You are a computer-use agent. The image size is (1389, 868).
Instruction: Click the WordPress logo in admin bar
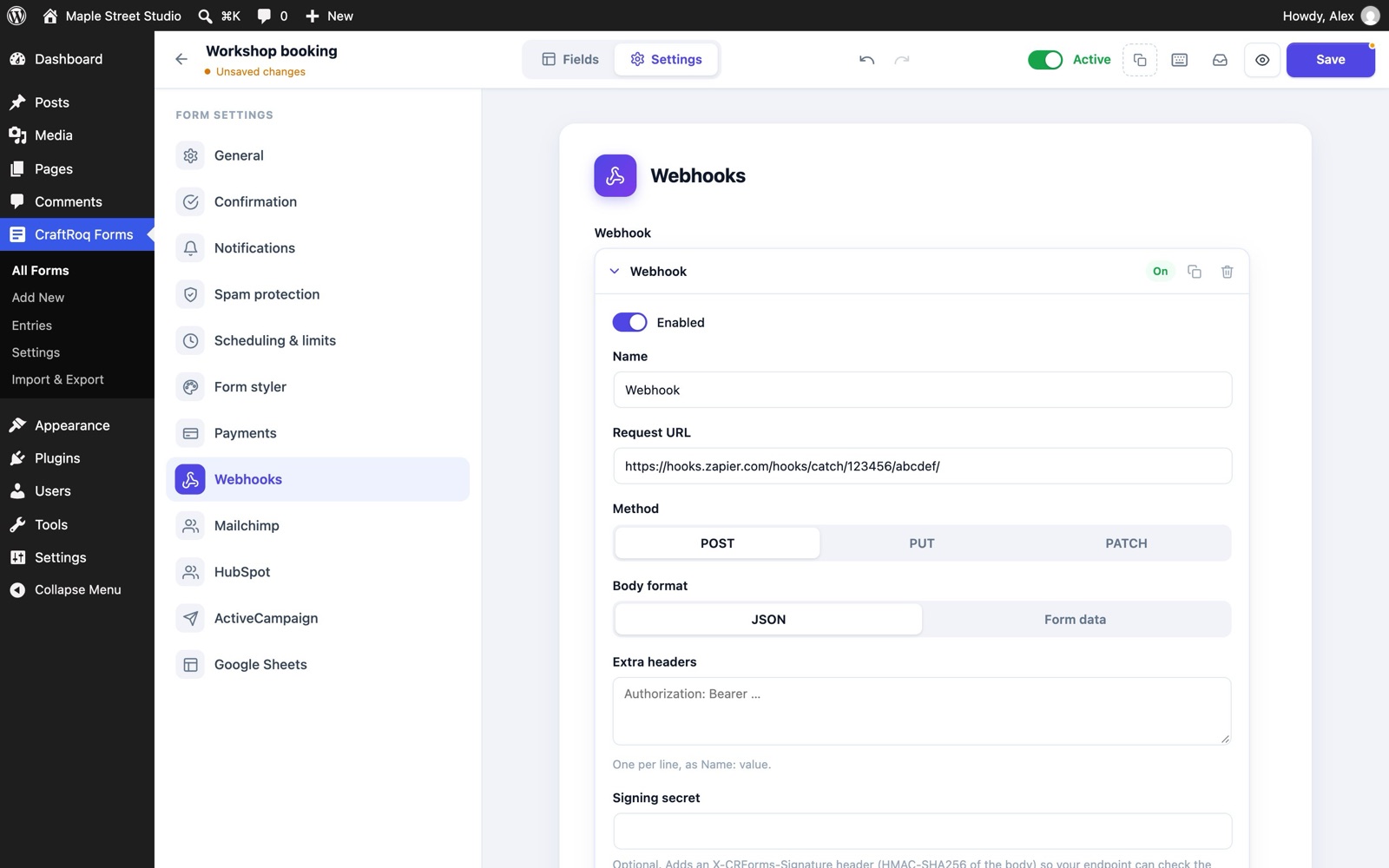(x=16, y=16)
